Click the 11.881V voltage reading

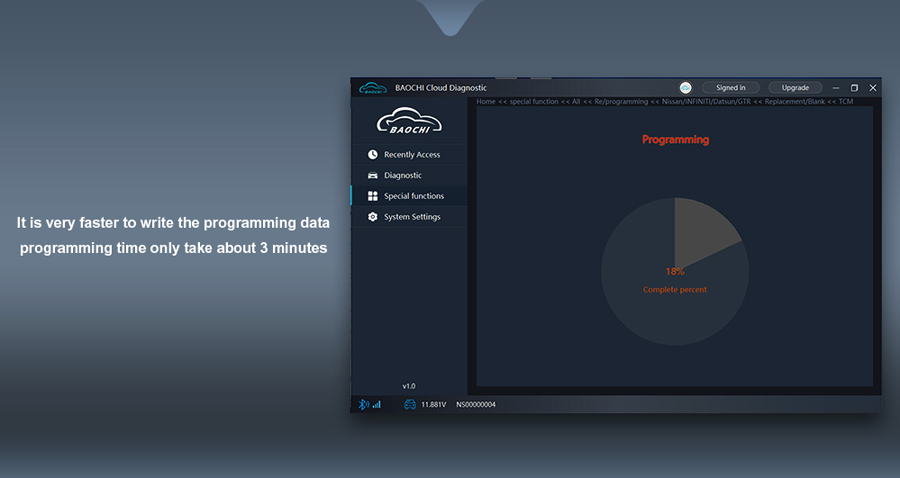tap(433, 405)
